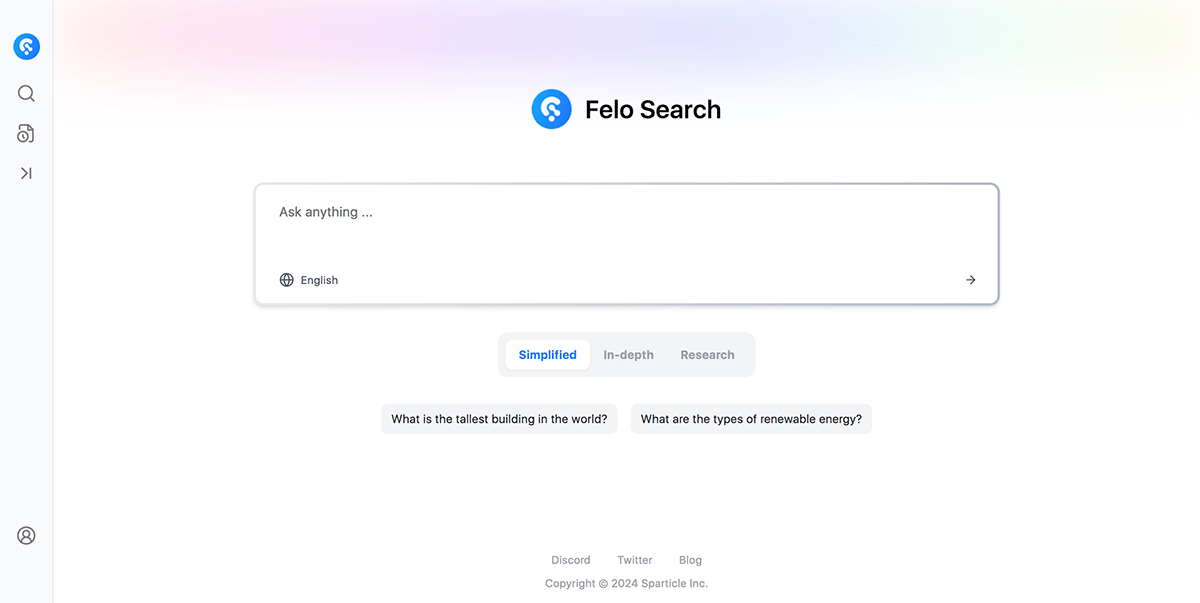Open the Twitter link
The image size is (1200, 603).
coord(634,560)
